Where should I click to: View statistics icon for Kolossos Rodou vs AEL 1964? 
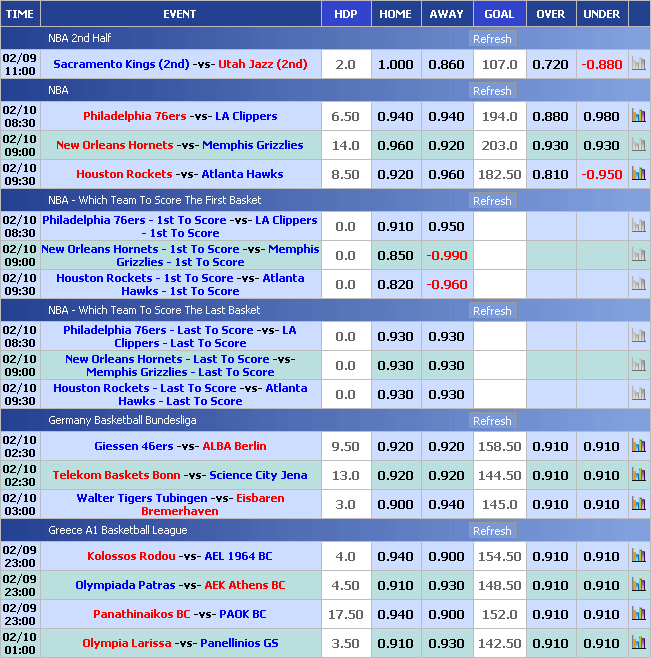pyautogui.click(x=638, y=556)
